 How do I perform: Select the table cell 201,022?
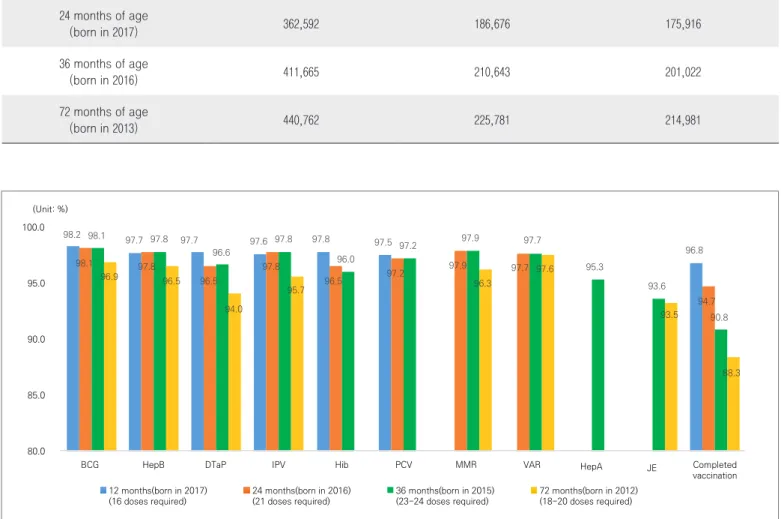[683, 72]
